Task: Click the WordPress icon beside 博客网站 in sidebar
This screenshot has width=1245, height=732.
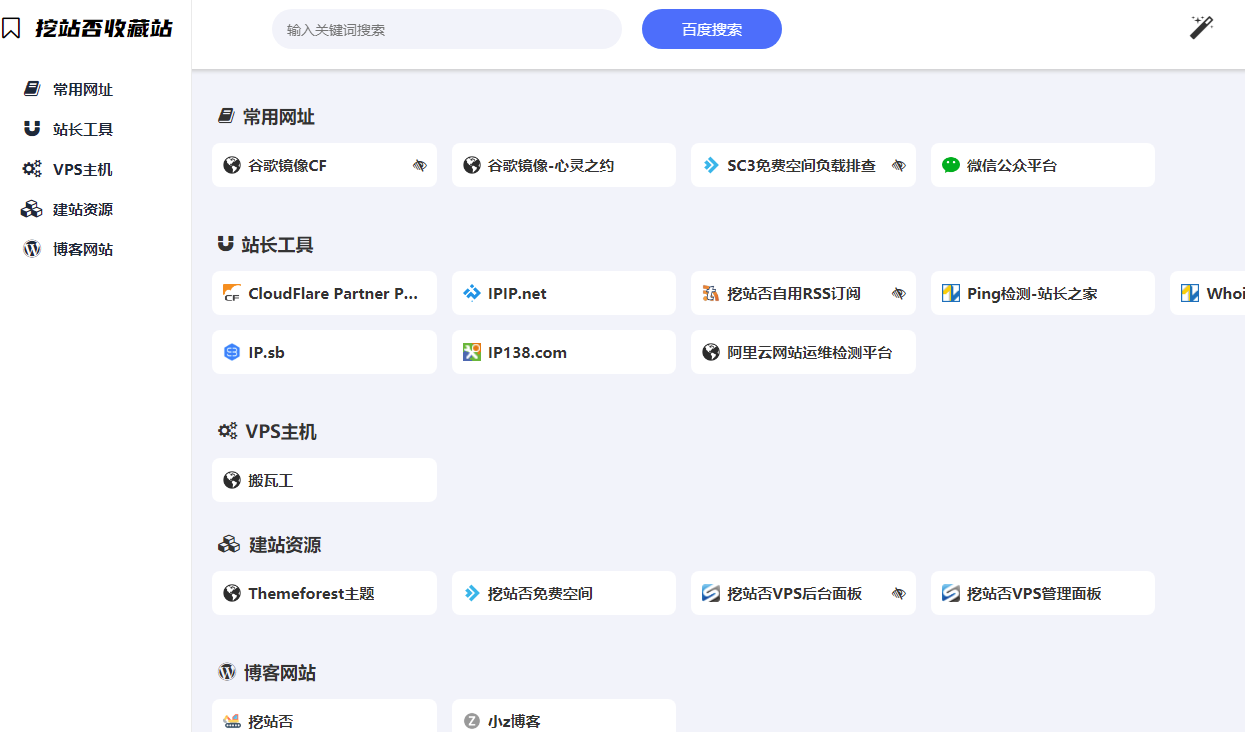Action: click(32, 249)
